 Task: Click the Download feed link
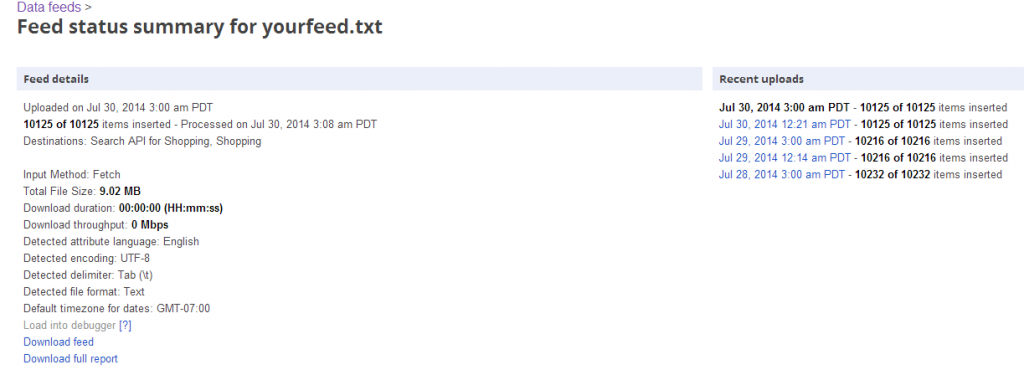[58, 342]
